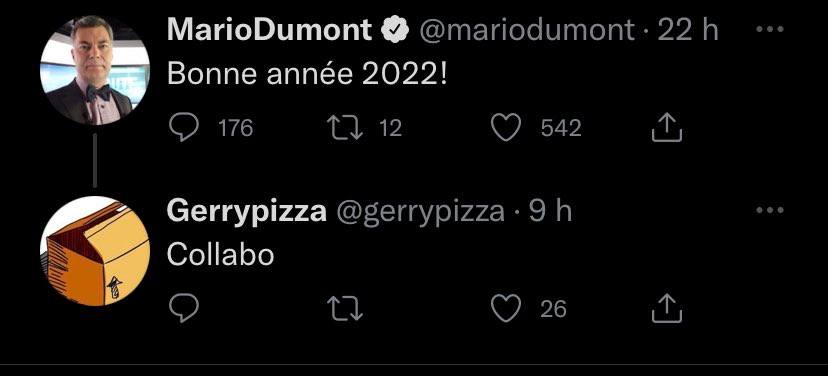Share Gerrypizza's Collabo tweet

[x=667, y=308]
